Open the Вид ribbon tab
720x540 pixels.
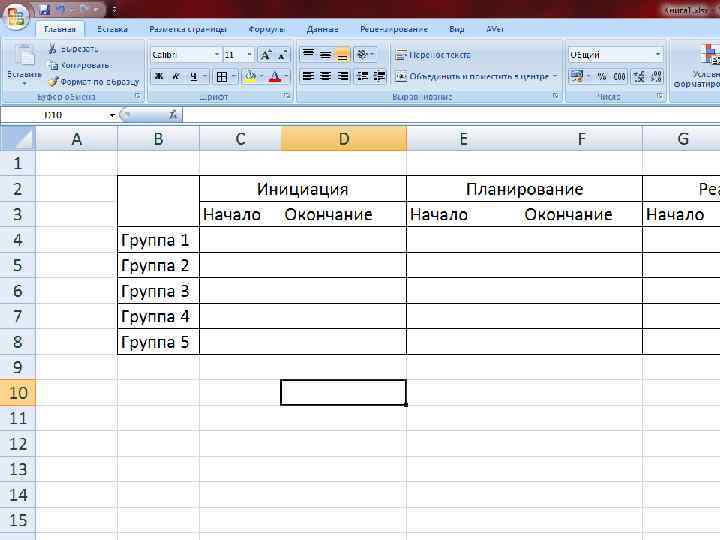tap(456, 29)
